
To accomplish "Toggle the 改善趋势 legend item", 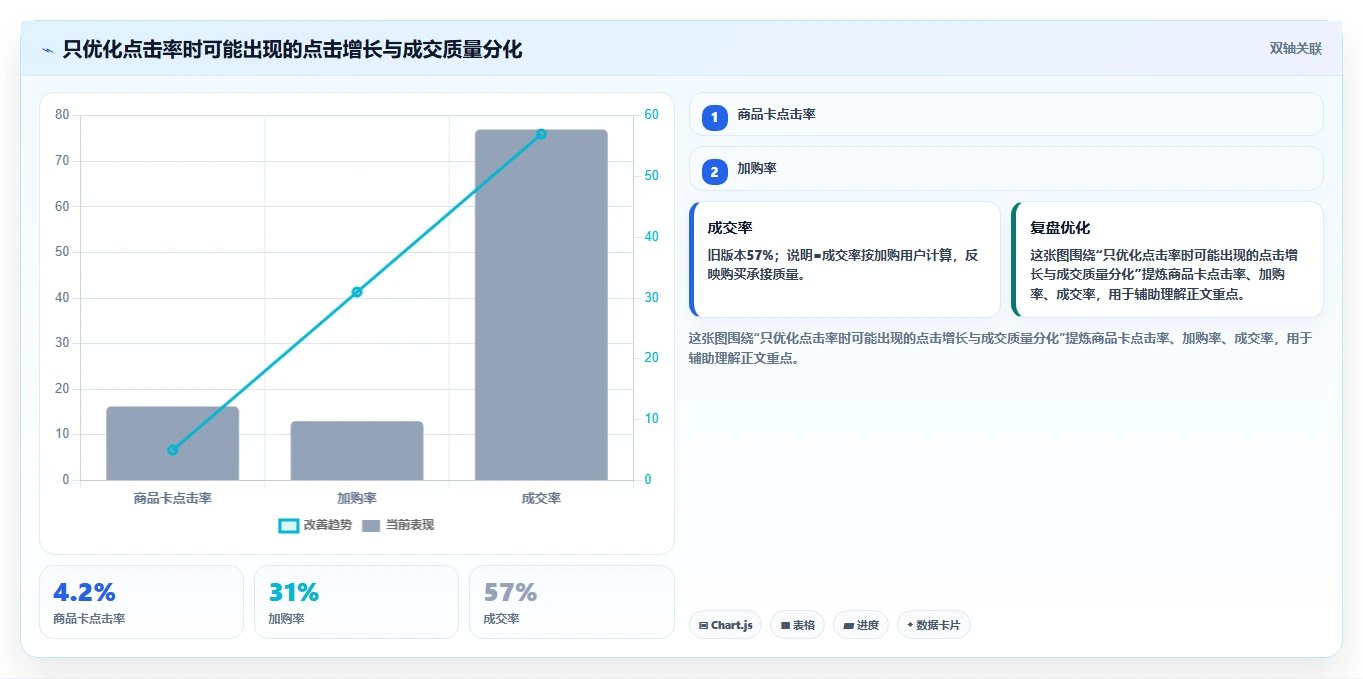I will point(315,525).
